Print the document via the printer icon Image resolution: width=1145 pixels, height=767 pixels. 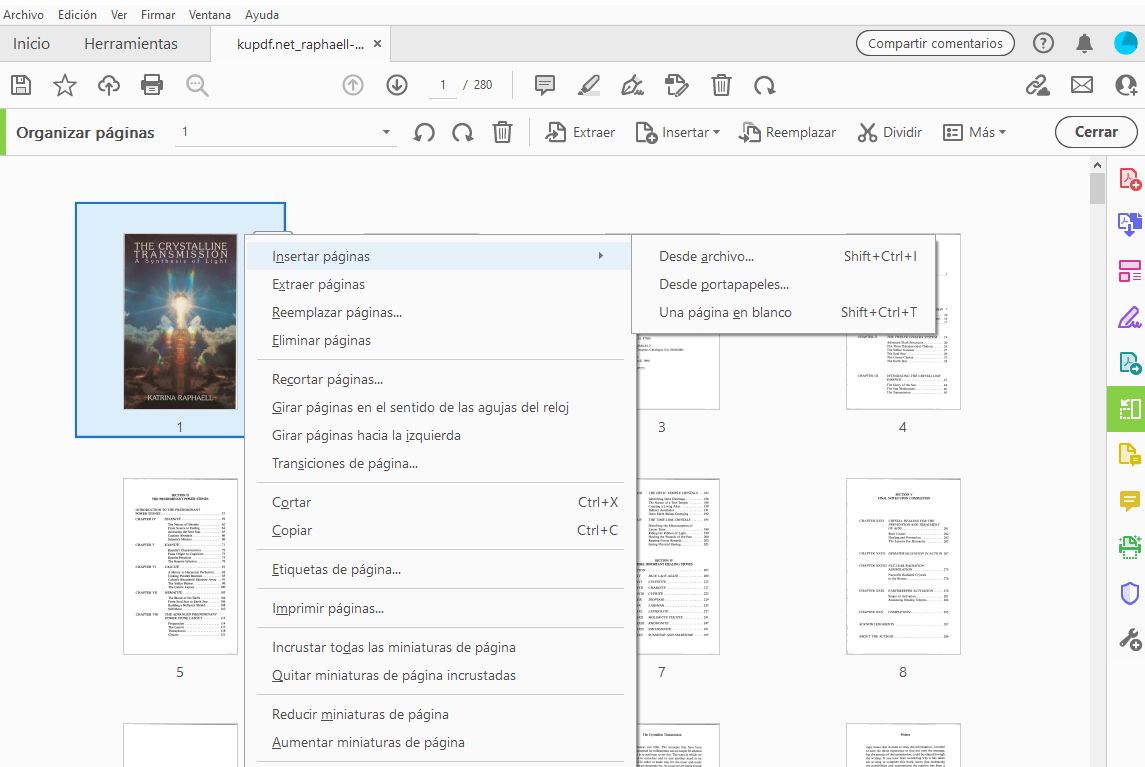click(x=152, y=85)
